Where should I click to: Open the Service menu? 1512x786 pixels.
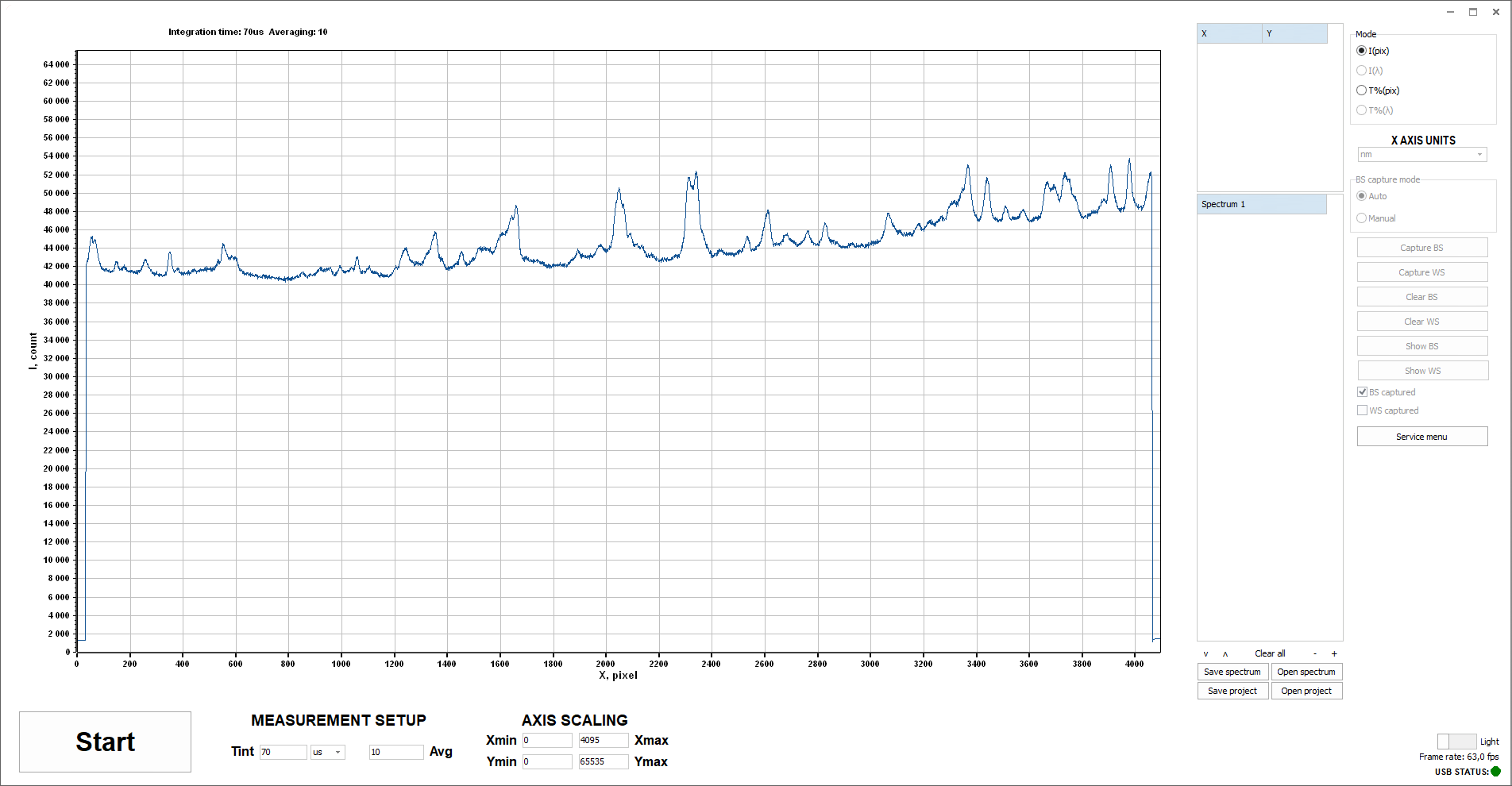pos(1421,437)
